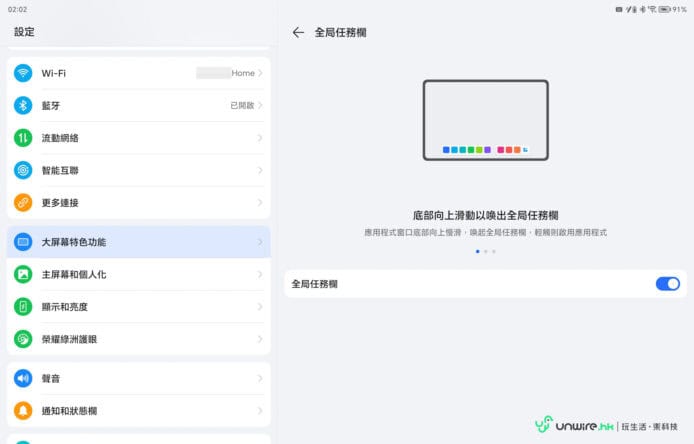
Task: Tap the 主屏幕和個人化 green icon
Action: [23, 274]
